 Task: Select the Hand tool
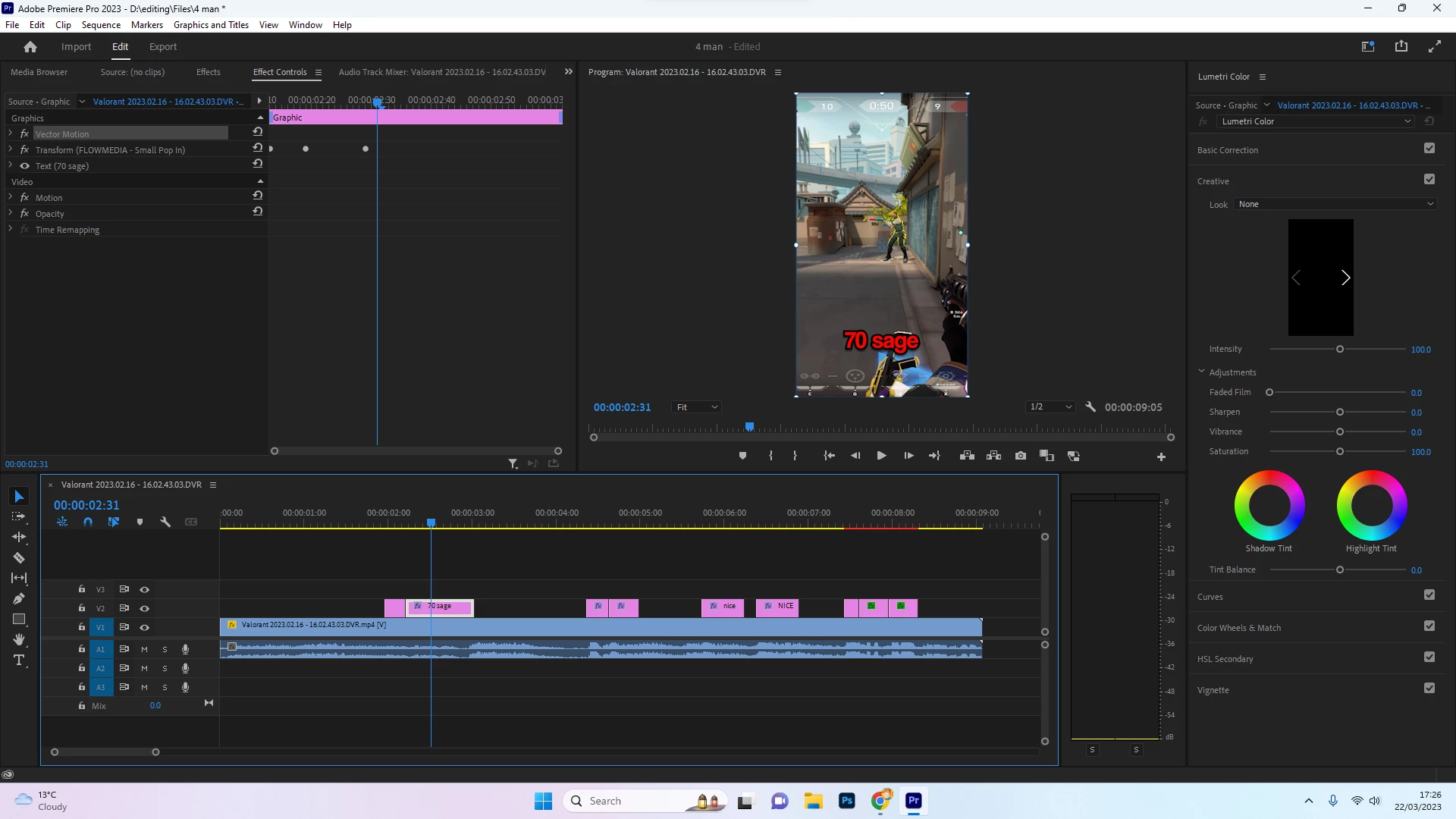pos(19,640)
